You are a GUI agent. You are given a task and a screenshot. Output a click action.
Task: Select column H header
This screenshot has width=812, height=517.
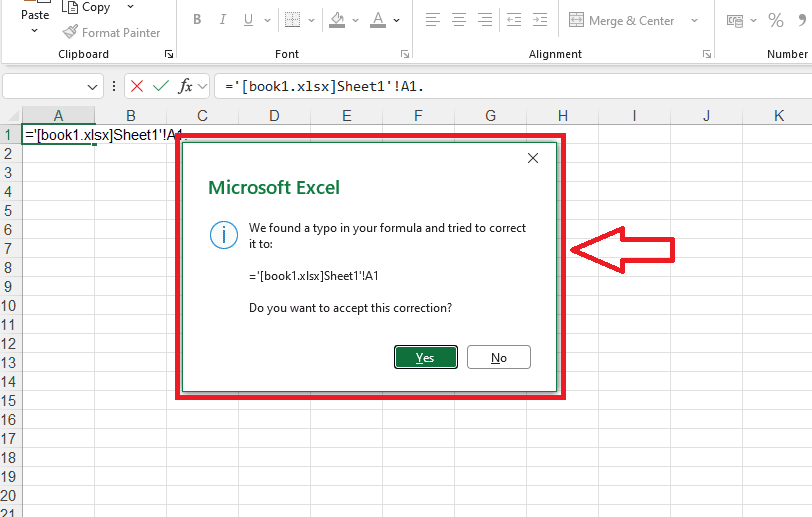click(x=562, y=116)
